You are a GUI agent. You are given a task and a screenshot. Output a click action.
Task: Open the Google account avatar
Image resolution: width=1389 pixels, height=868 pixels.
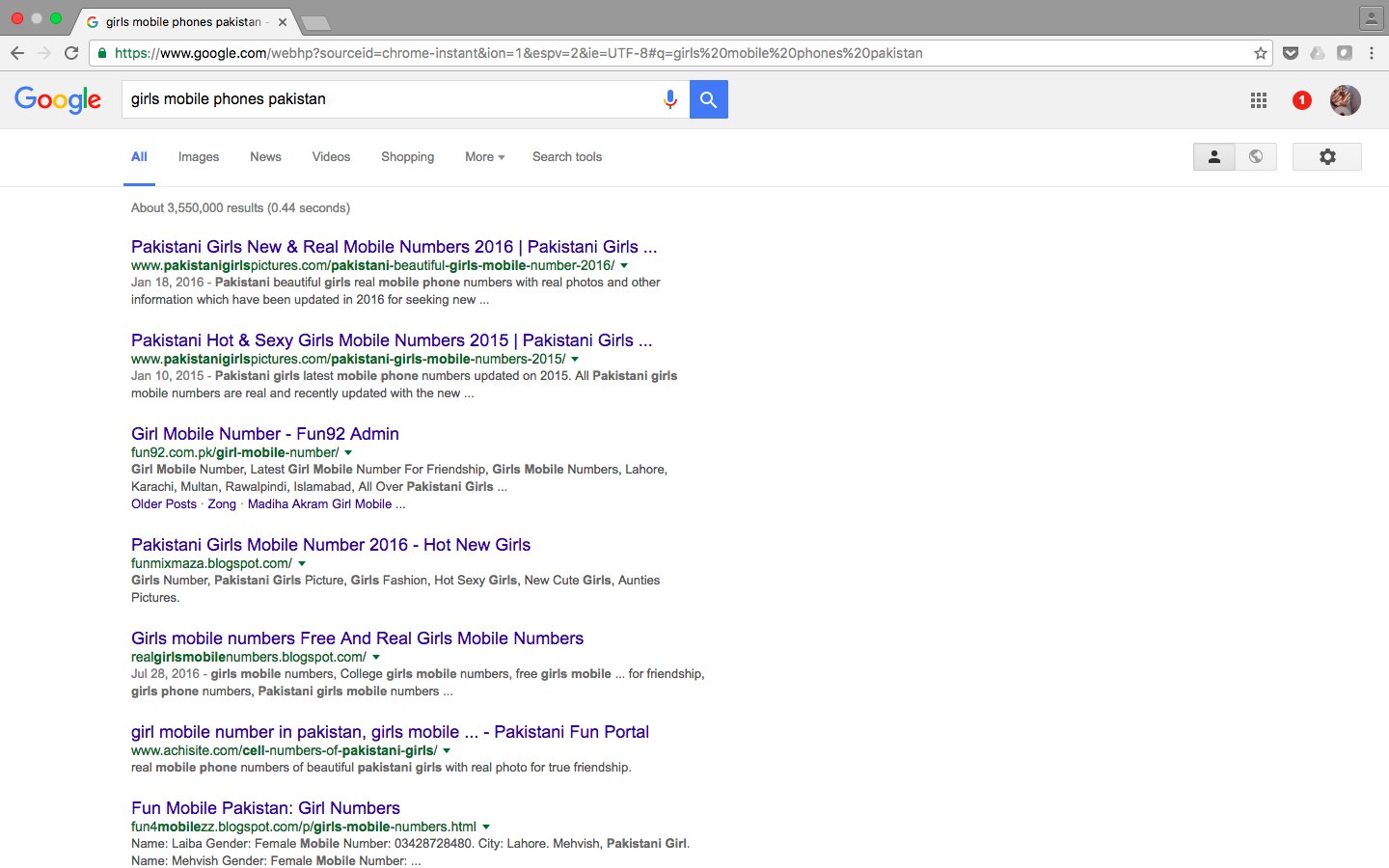1346,100
